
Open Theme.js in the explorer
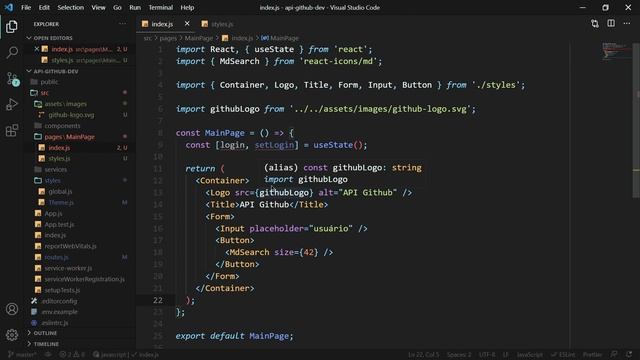tap(80, 202)
